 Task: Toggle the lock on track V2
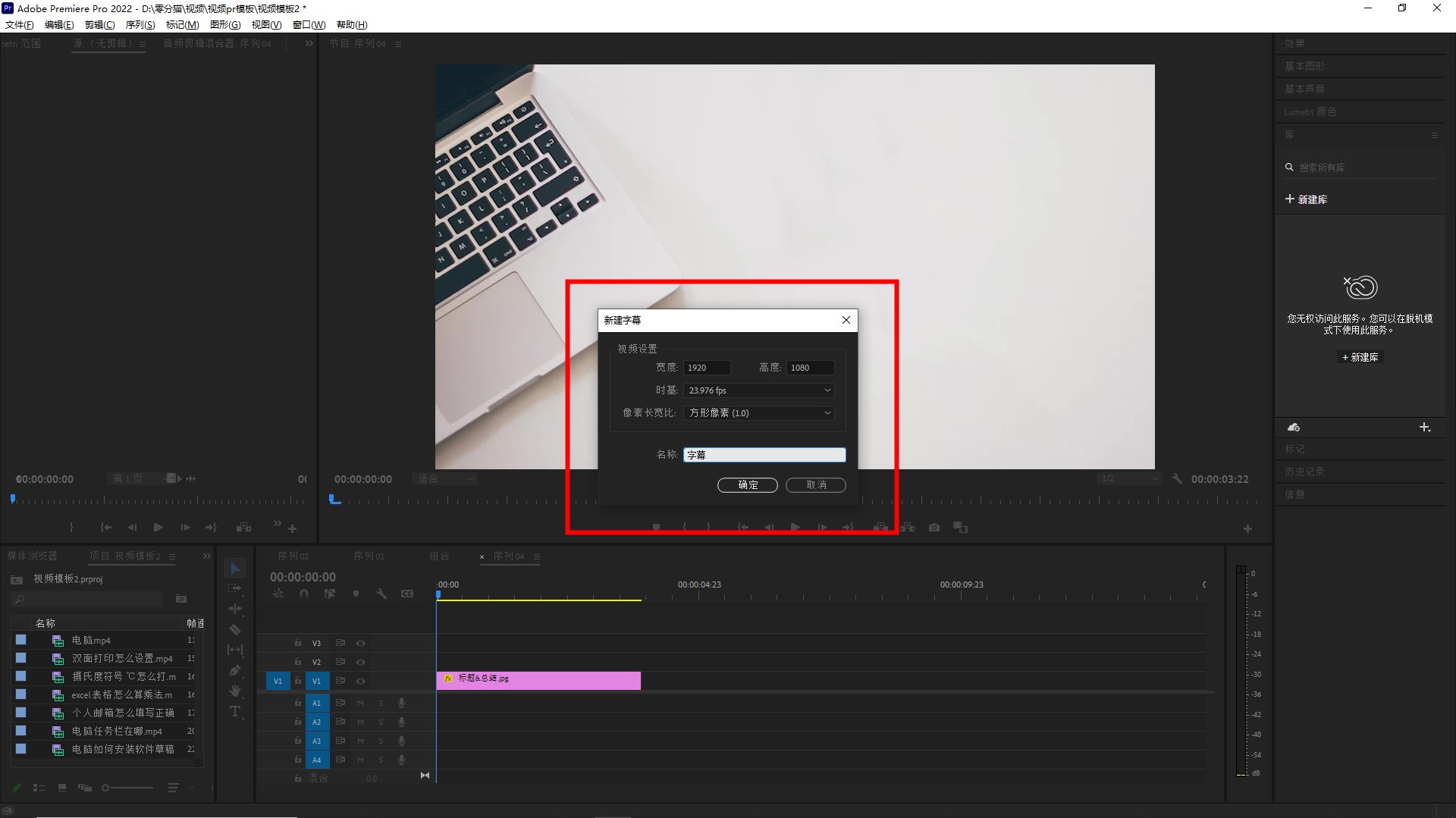point(298,662)
